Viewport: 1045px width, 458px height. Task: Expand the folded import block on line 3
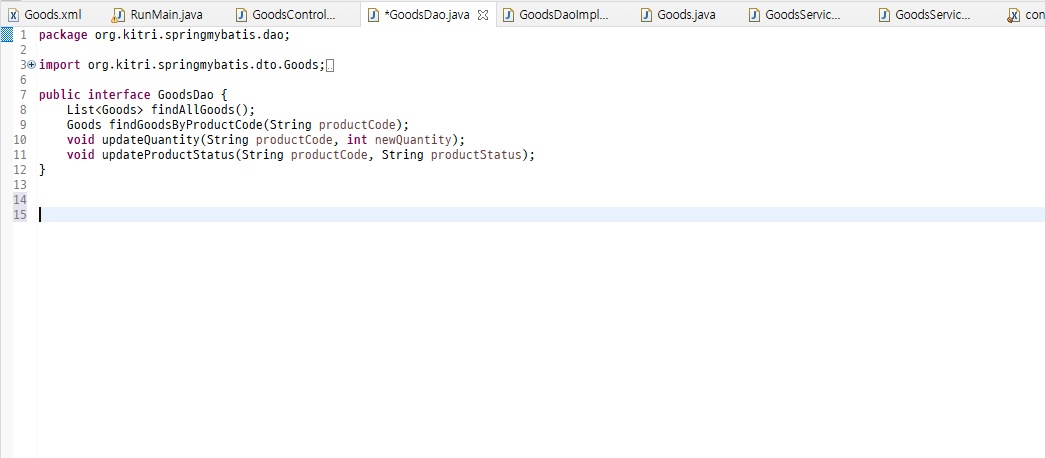coord(31,65)
